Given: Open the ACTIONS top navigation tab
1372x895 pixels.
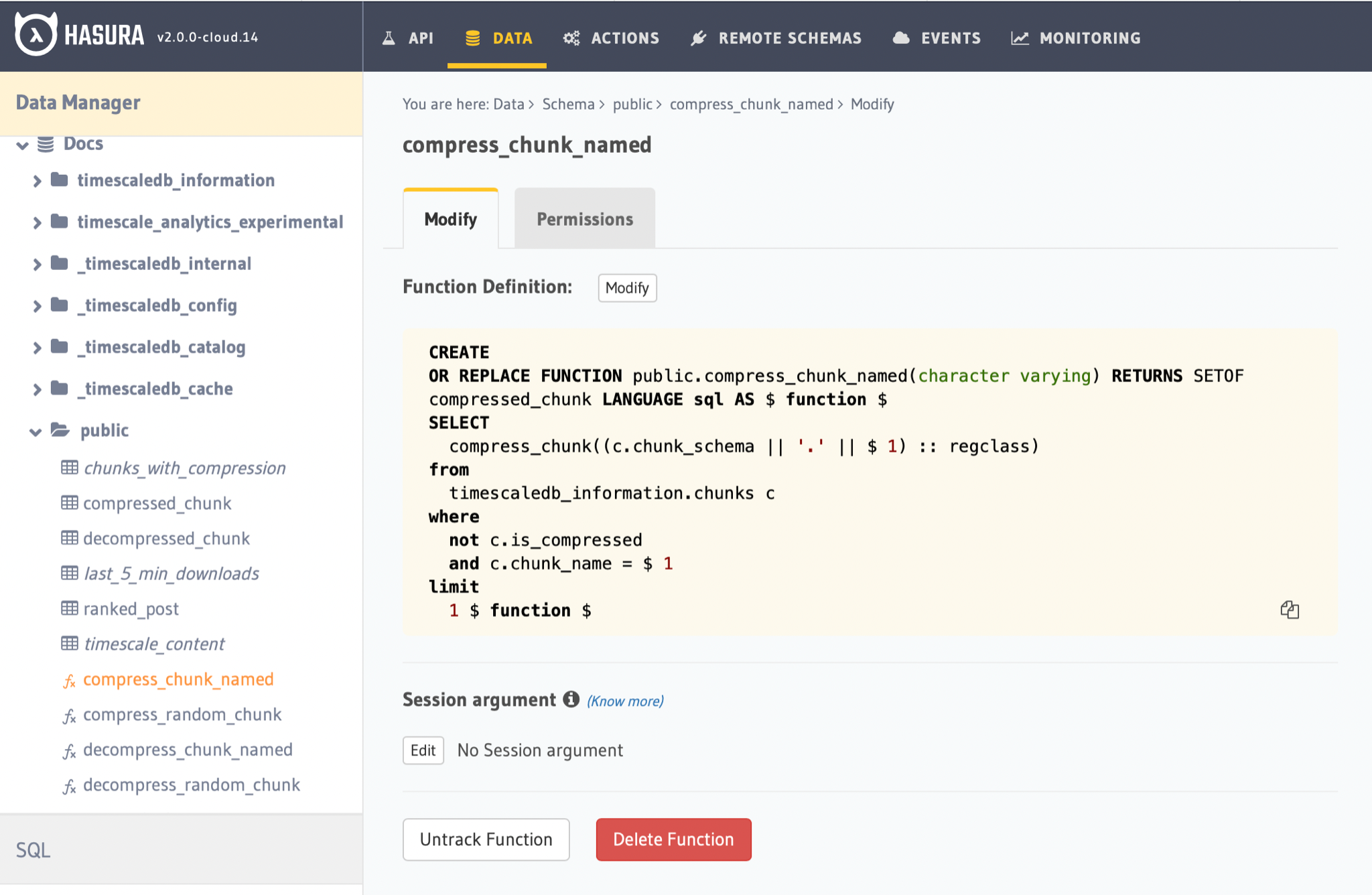Looking at the screenshot, I should tap(611, 38).
